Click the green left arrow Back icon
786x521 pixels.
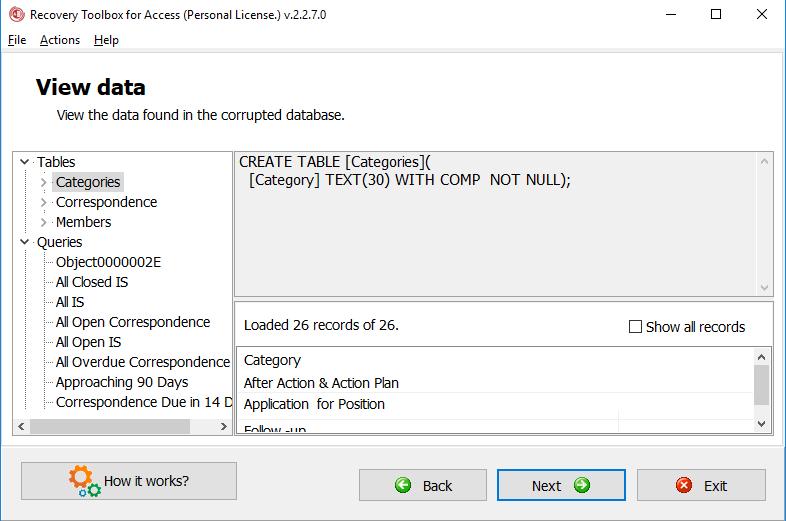[403, 485]
